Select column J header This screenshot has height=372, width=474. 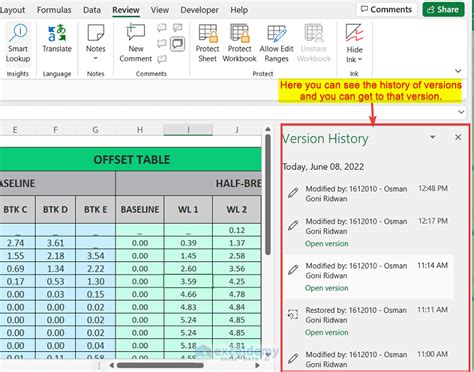(237, 130)
